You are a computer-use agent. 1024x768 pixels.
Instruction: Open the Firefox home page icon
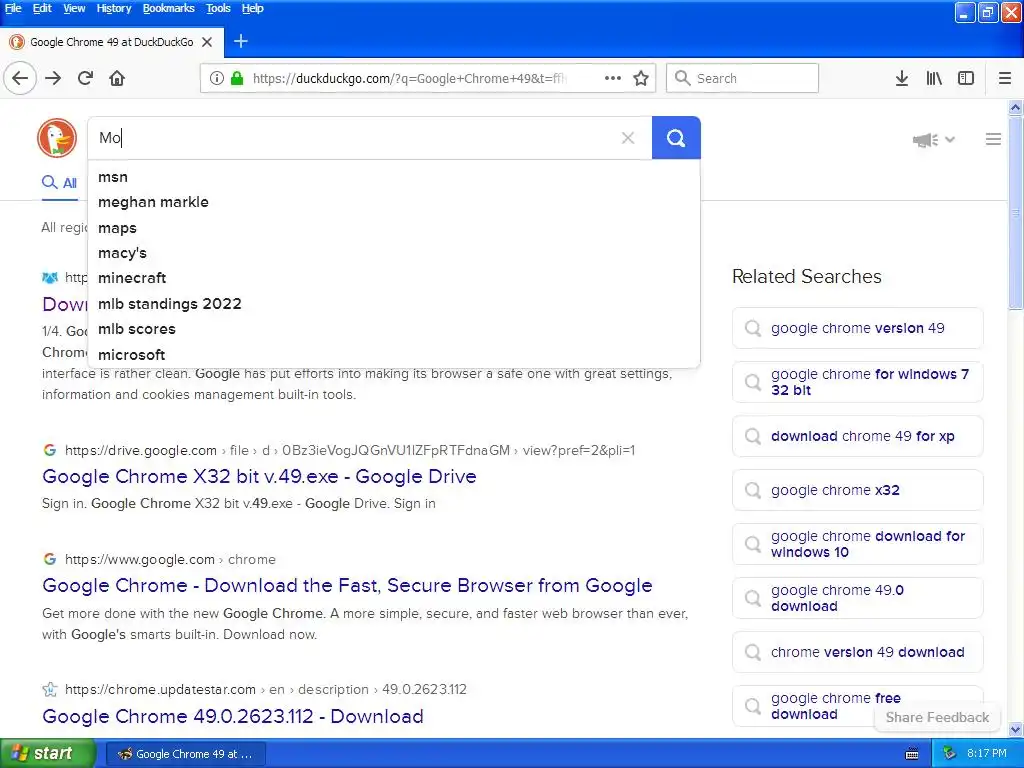tap(117, 78)
